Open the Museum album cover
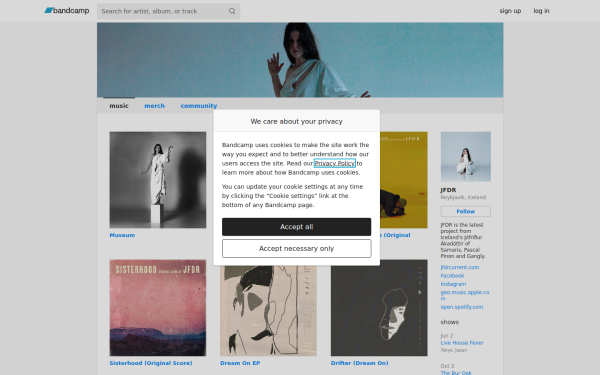 [x=158, y=180]
